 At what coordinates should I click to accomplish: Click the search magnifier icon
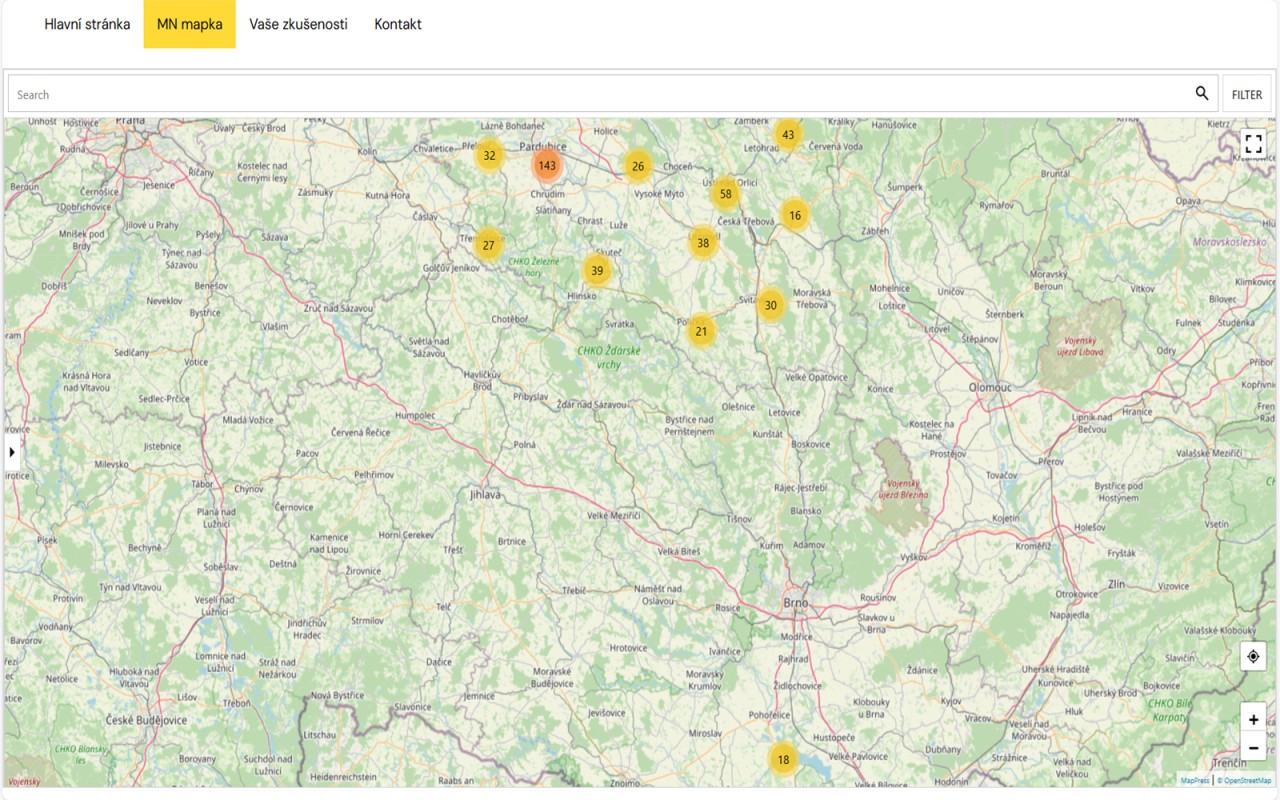(1202, 93)
